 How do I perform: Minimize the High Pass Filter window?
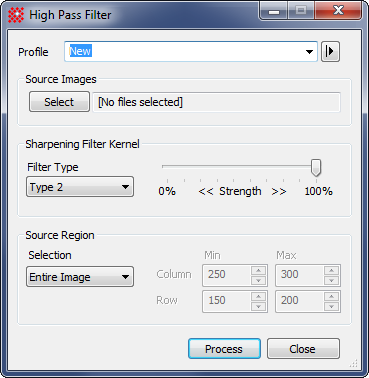[x=274, y=12]
